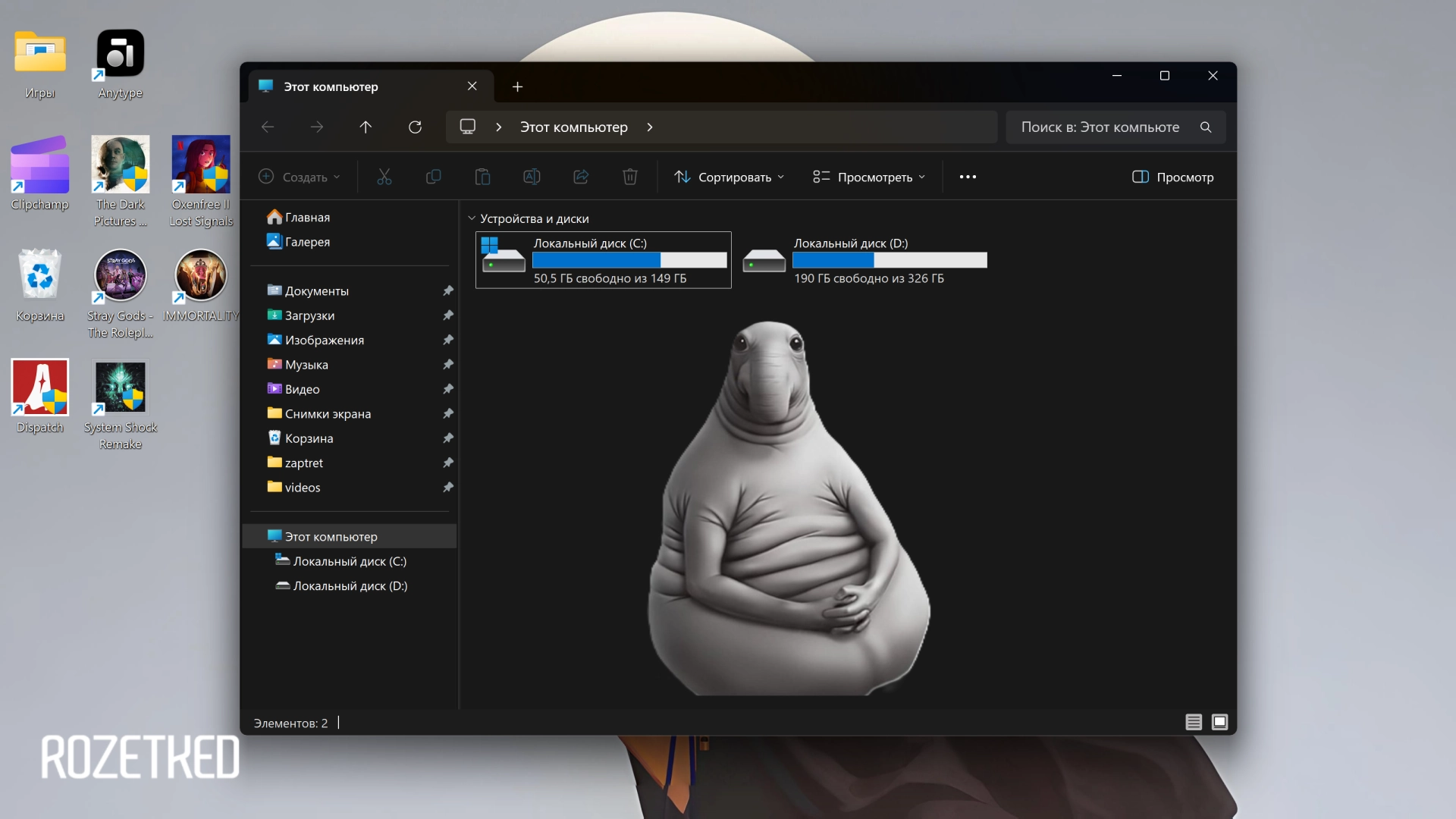The height and width of the screenshot is (819, 1456).
Task: Click the Copy icon in toolbar
Action: tap(433, 177)
